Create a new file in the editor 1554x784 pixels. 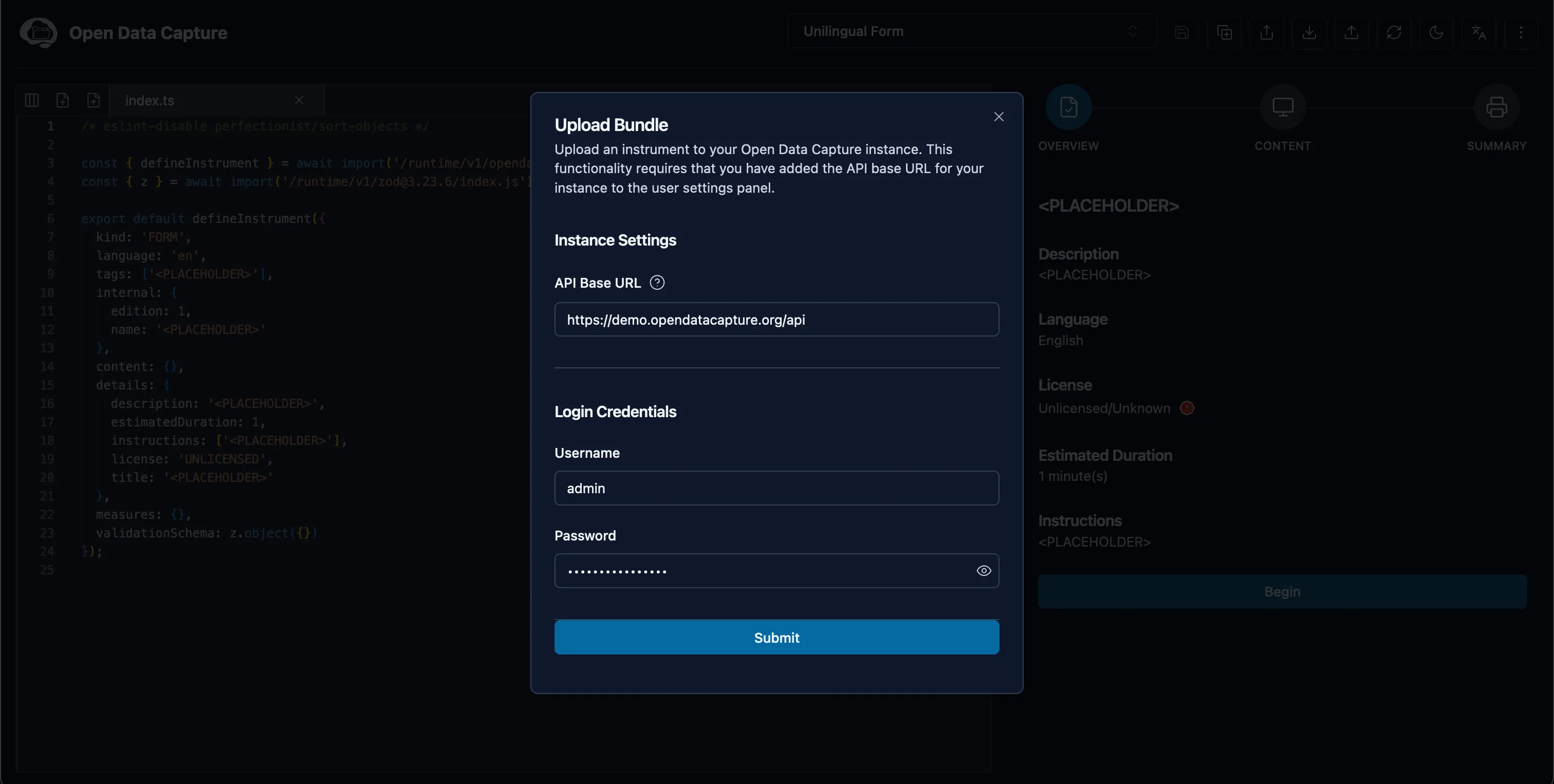(x=63, y=100)
